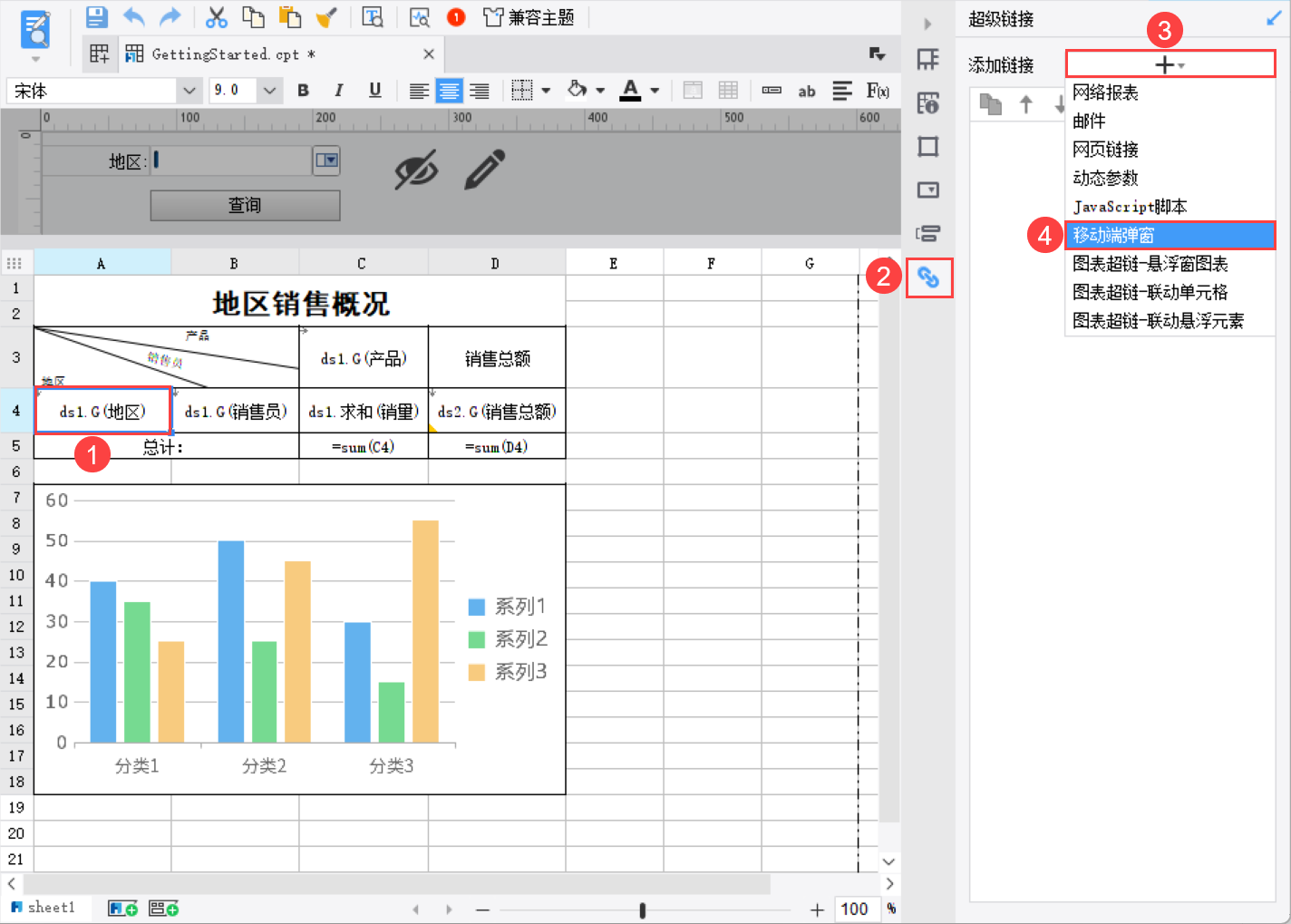The width and height of the screenshot is (1291, 924).
Task: Close the GettingStarted.cpt tab
Action: [x=429, y=53]
